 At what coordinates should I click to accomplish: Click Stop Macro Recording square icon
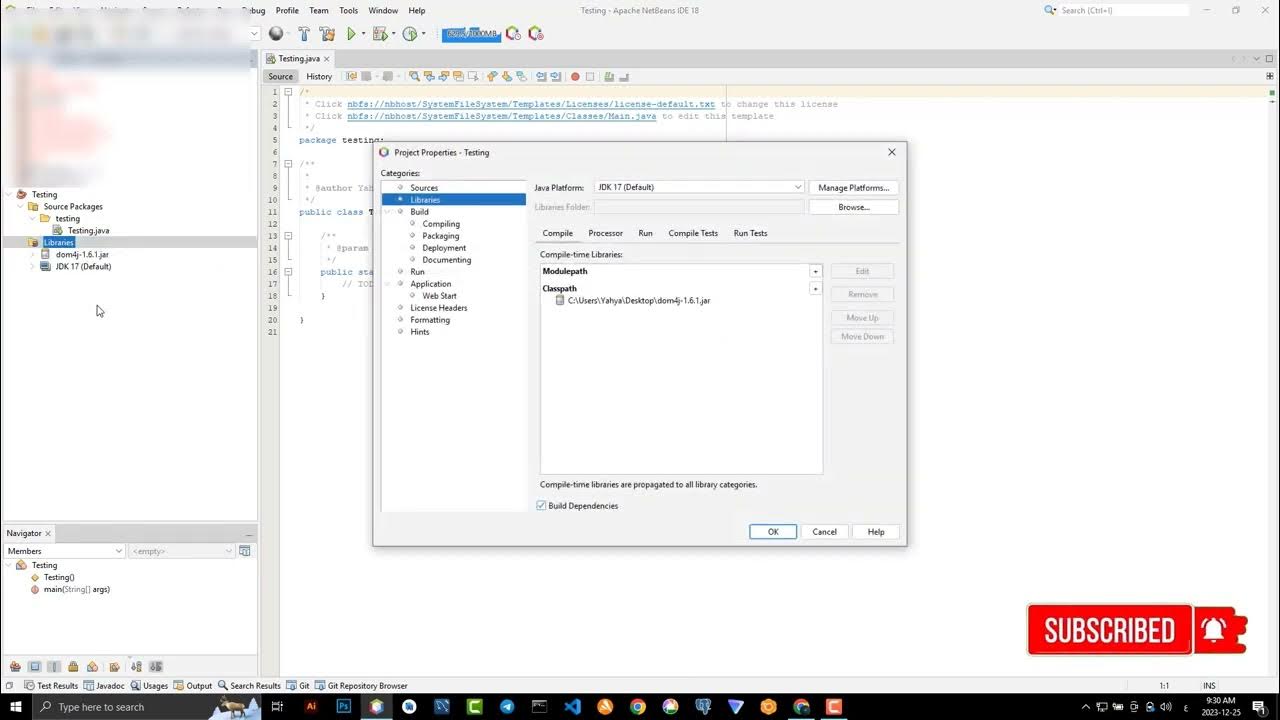590,76
